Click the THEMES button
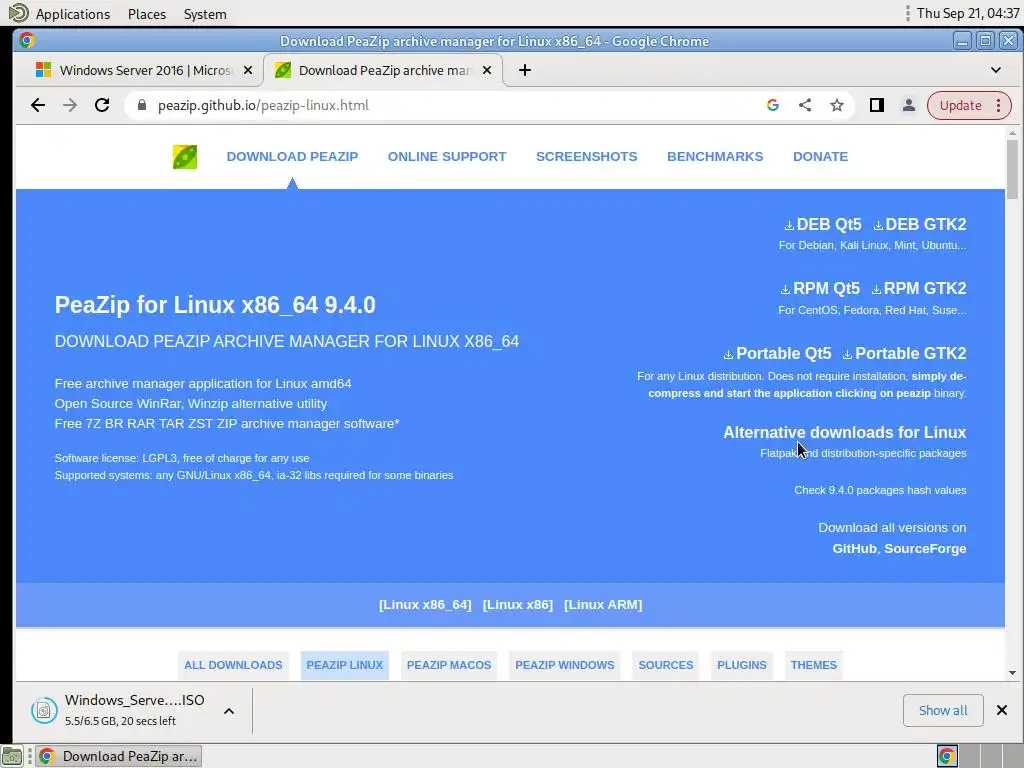This screenshot has height=768, width=1024. pos(814,665)
